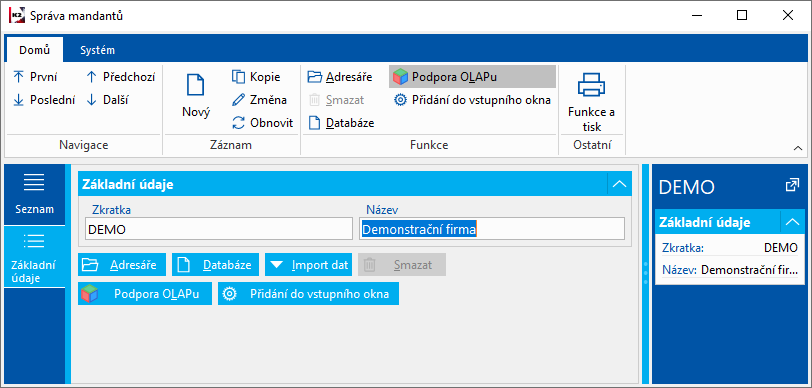This screenshot has width=812, height=388.
Task: Click the blue Podpora OLAPu form button
Action: click(145, 294)
